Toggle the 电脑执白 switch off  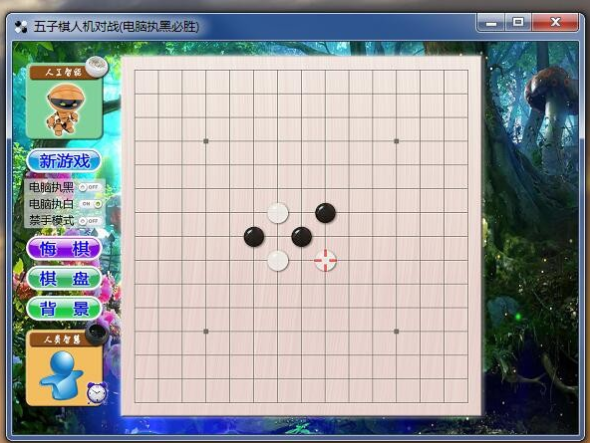pyautogui.click(x=91, y=204)
